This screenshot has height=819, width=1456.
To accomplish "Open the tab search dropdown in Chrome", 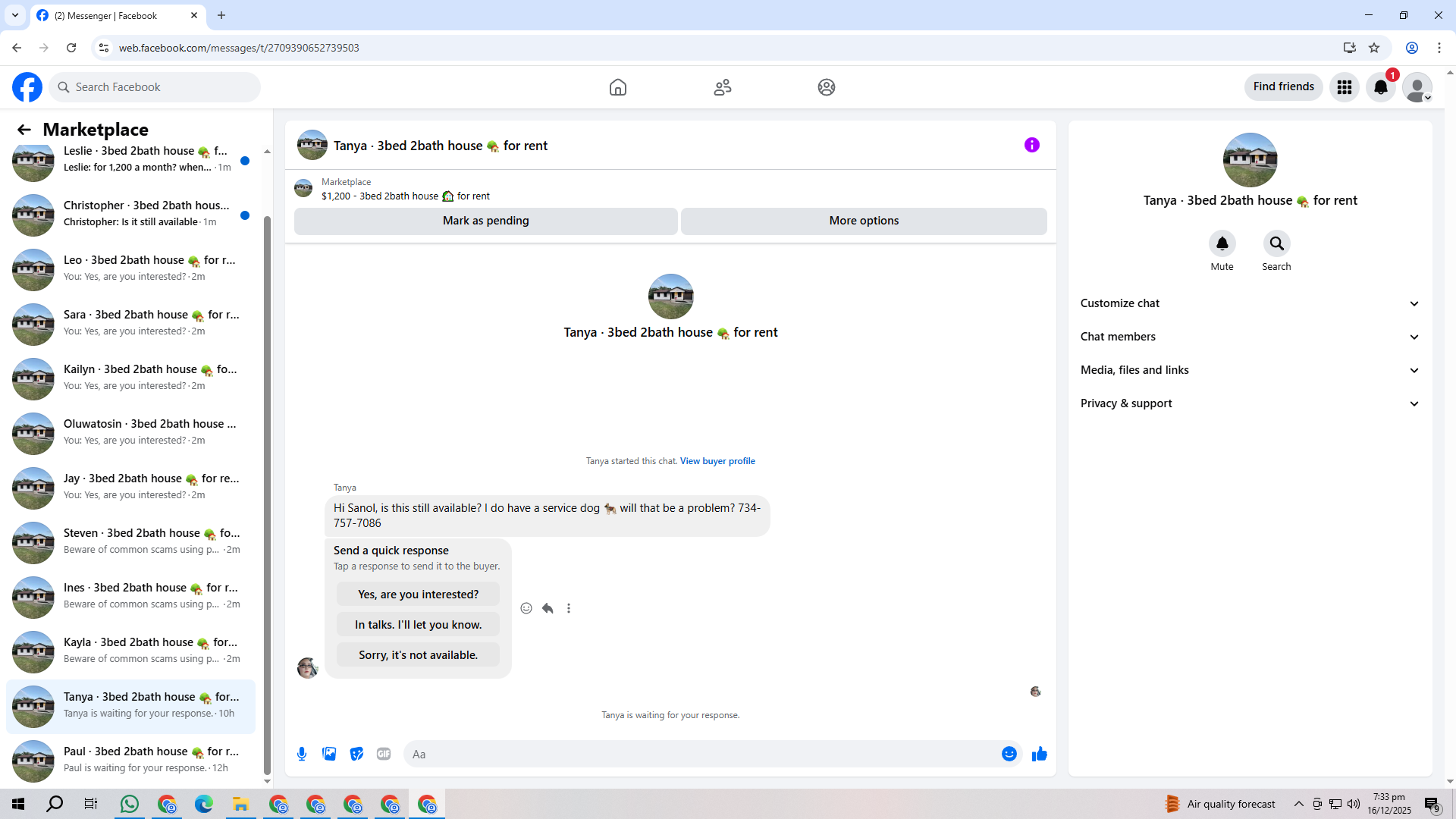I will [x=15, y=15].
